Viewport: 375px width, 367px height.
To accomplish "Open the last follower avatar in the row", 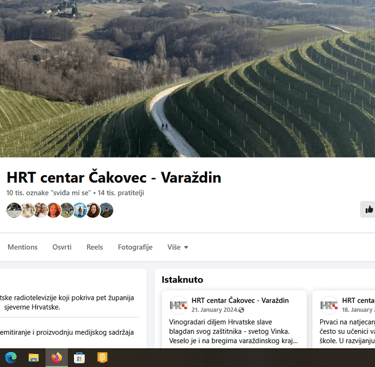I will [106, 210].
